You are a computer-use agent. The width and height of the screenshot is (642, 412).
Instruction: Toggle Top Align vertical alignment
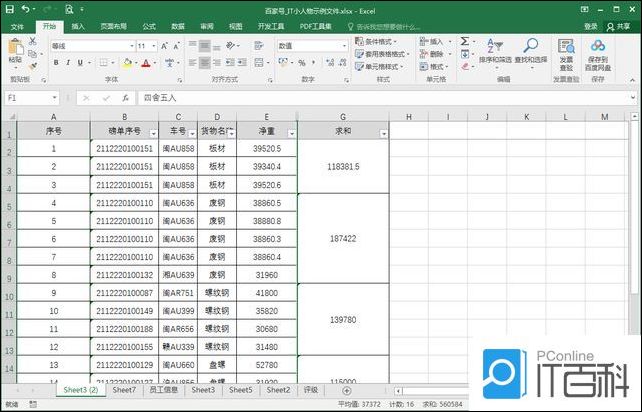192,45
